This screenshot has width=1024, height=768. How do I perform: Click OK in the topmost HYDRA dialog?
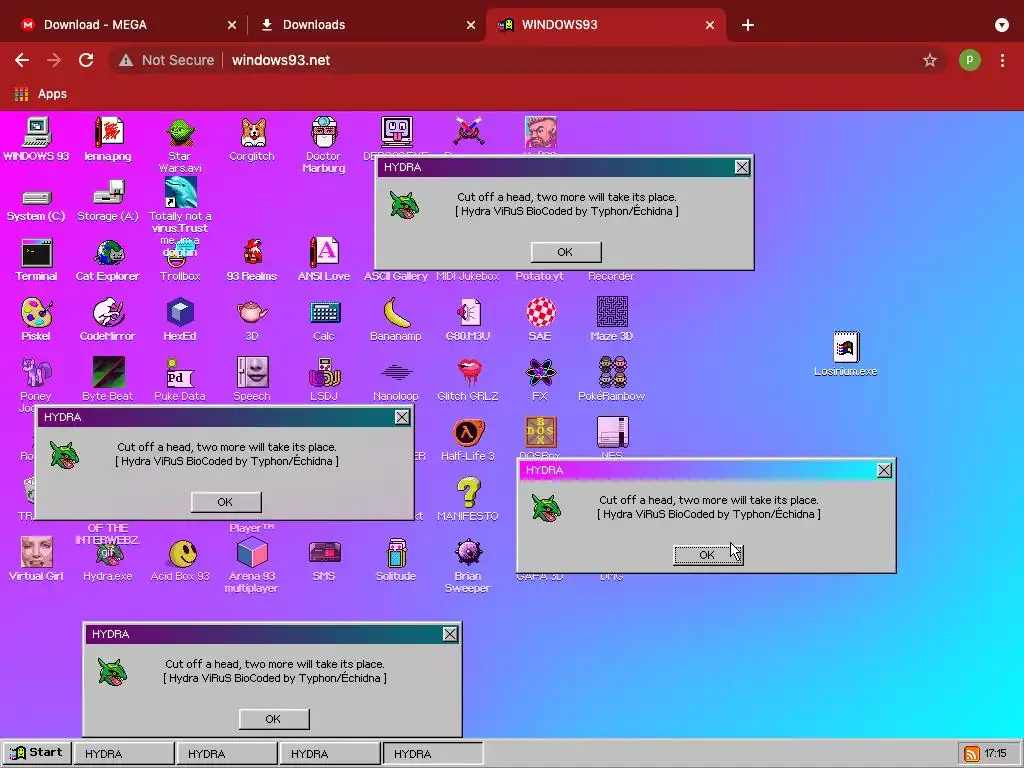click(566, 252)
